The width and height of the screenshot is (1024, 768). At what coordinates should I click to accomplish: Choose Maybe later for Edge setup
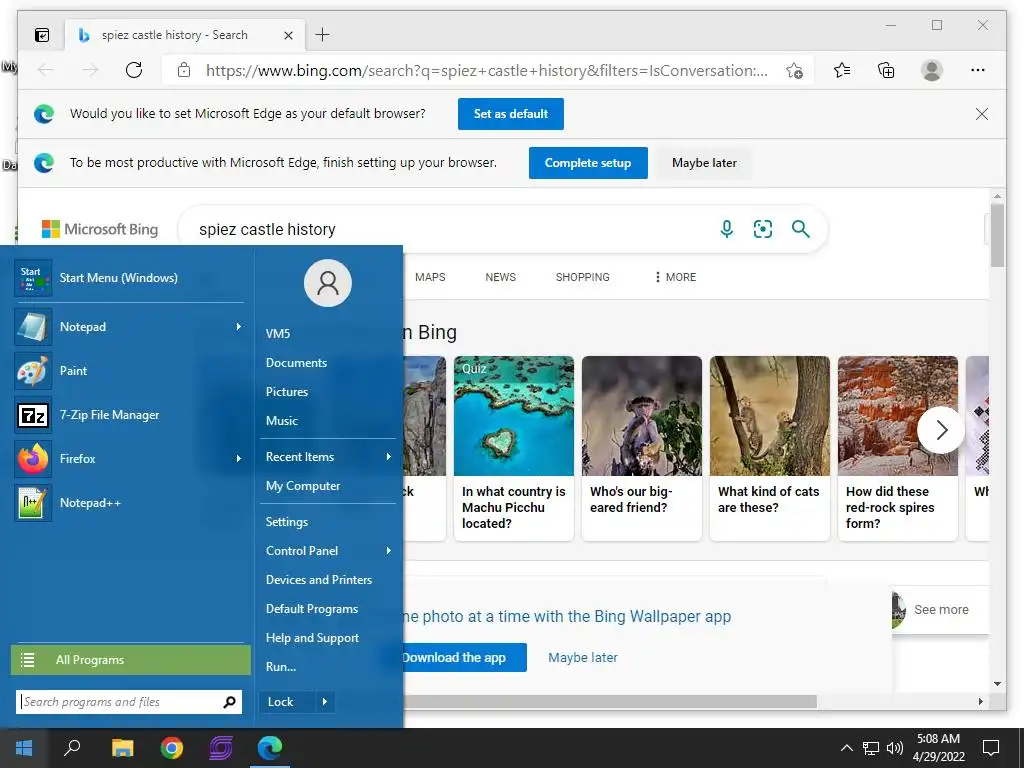click(704, 163)
